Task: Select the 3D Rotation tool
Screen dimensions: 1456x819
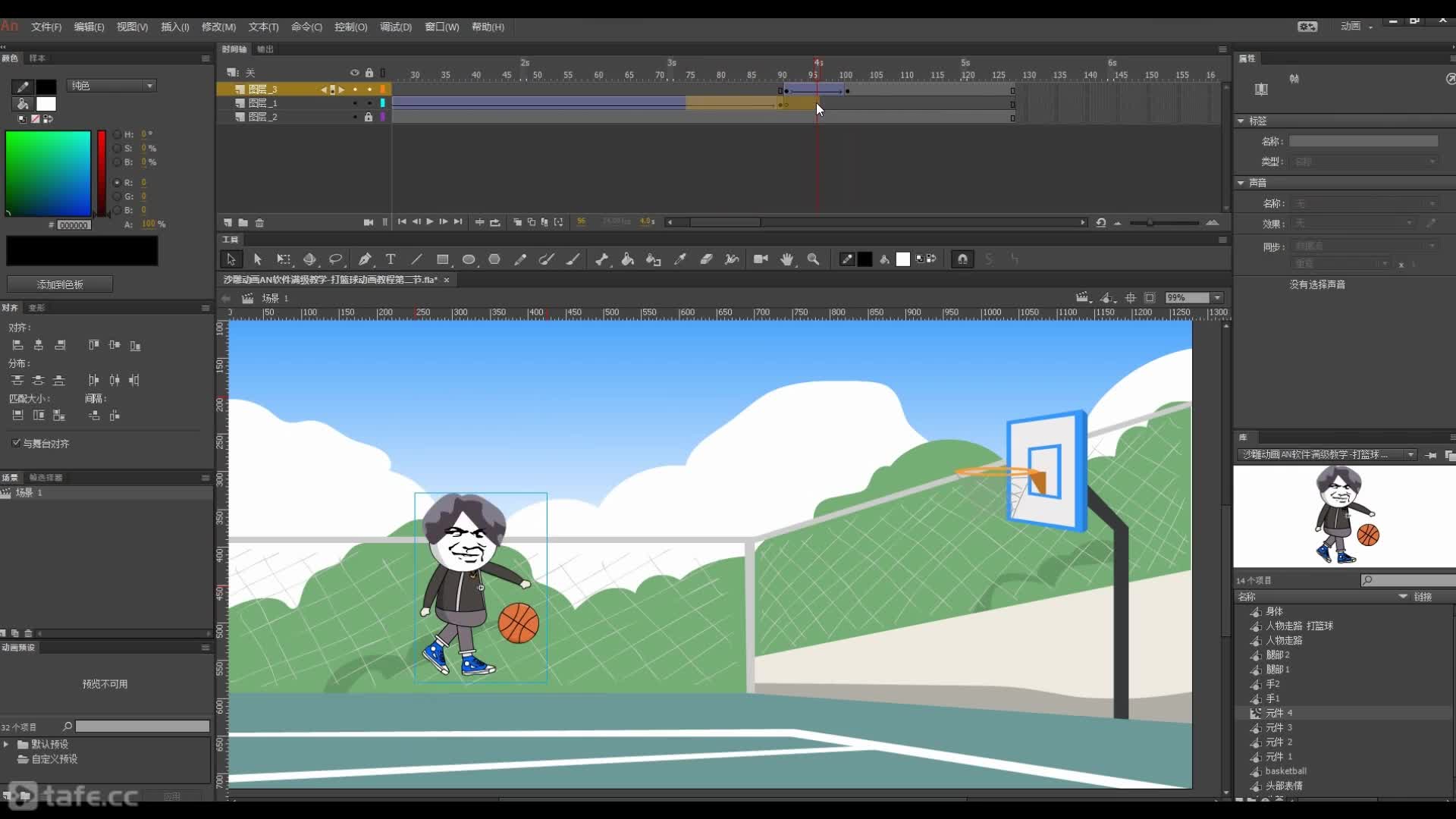Action: coord(309,259)
